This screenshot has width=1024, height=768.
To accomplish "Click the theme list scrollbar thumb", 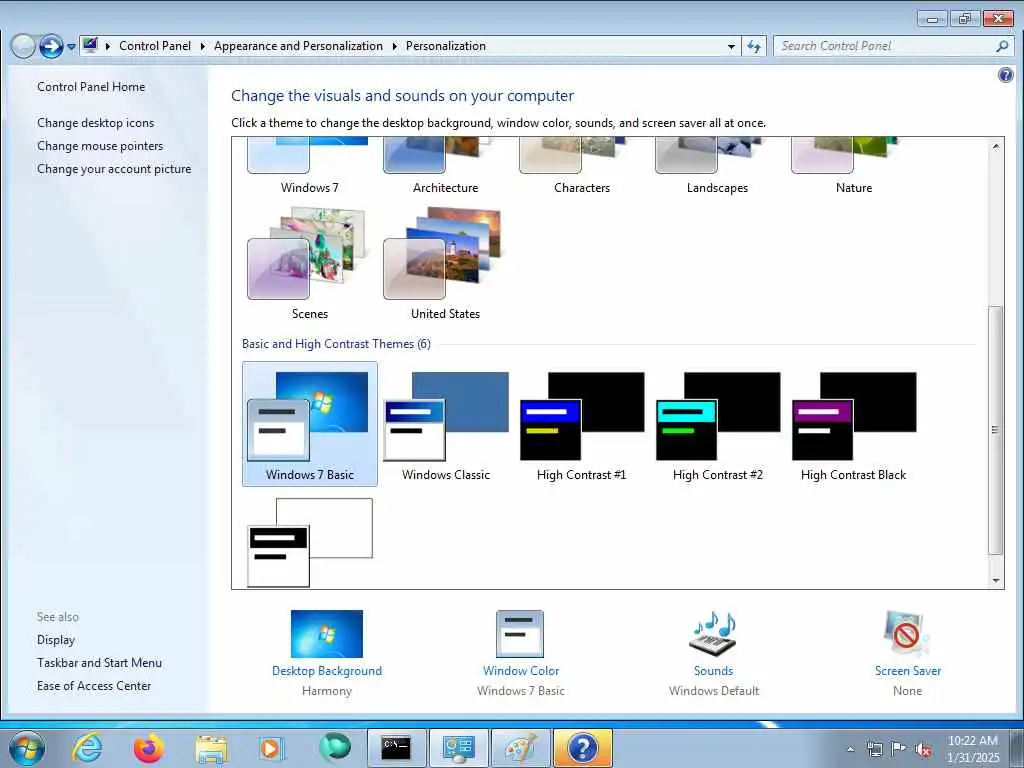I will 995,430.
